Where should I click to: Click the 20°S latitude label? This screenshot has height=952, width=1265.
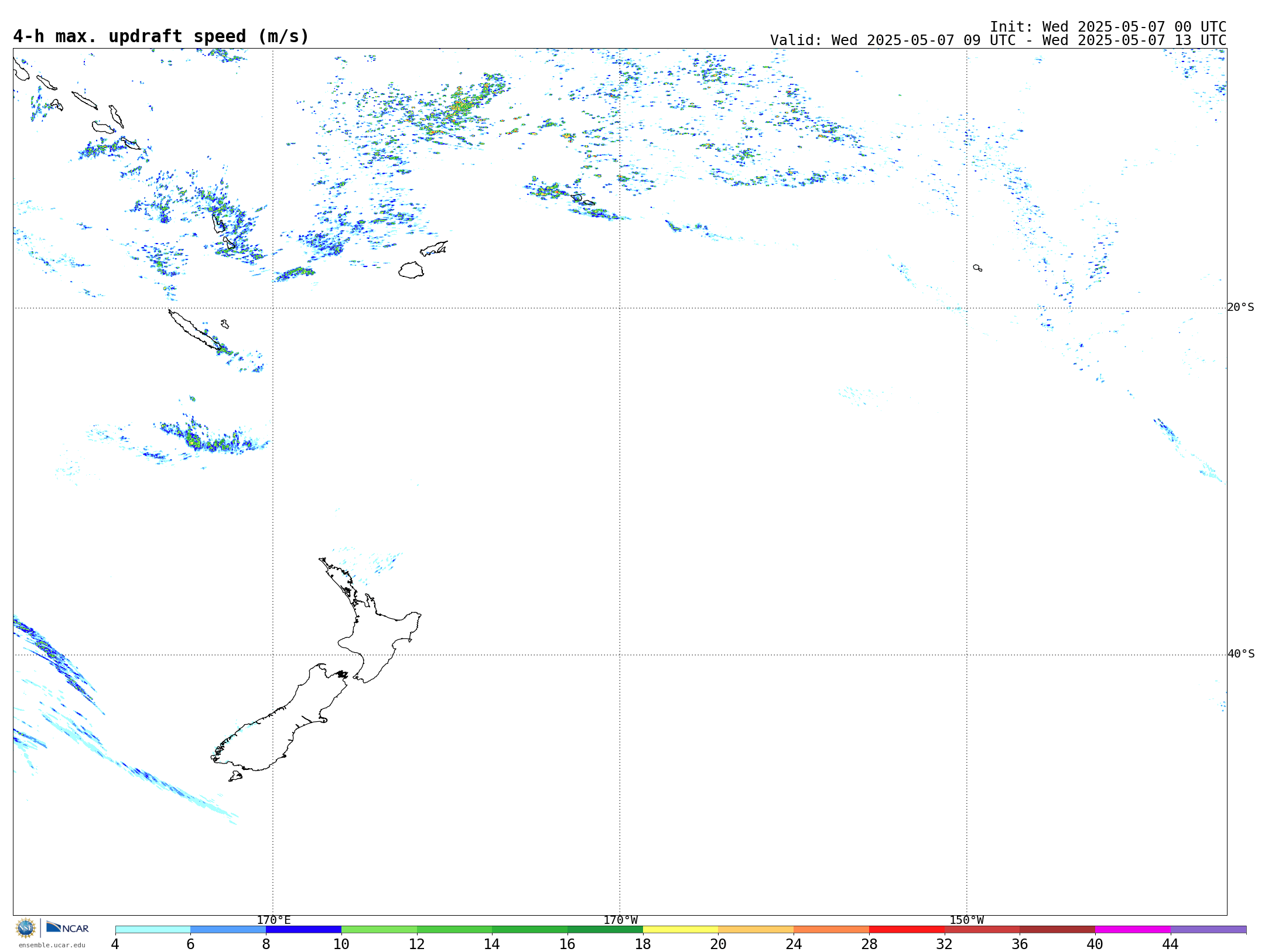pyautogui.click(x=1240, y=307)
